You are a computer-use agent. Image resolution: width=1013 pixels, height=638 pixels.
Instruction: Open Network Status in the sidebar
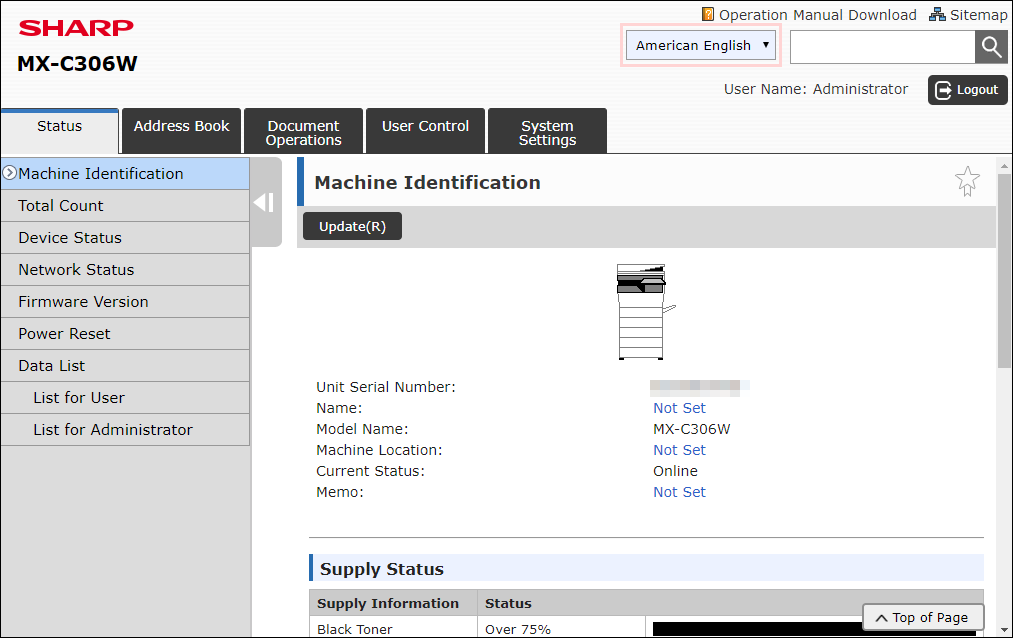(125, 270)
